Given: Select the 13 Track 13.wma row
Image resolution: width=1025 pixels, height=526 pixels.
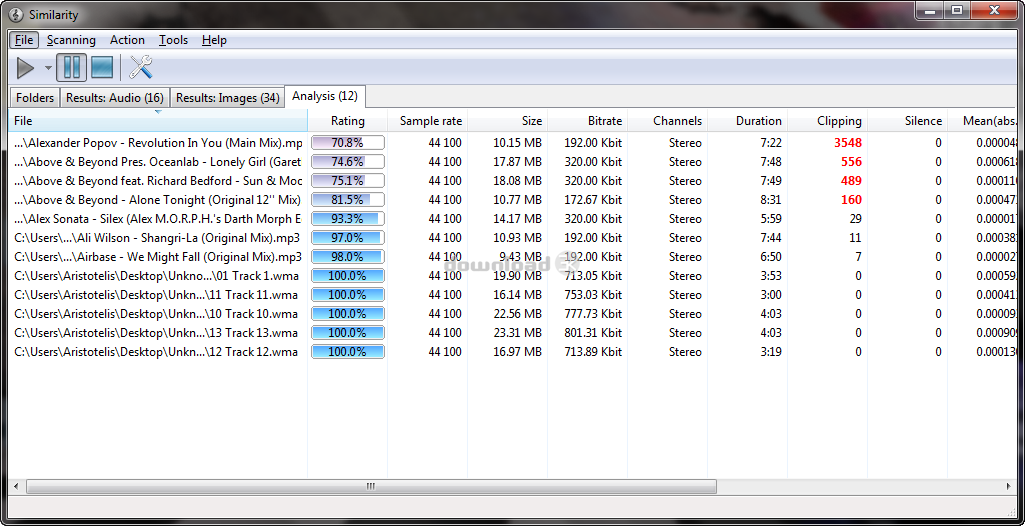Looking at the screenshot, I should [x=513, y=333].
